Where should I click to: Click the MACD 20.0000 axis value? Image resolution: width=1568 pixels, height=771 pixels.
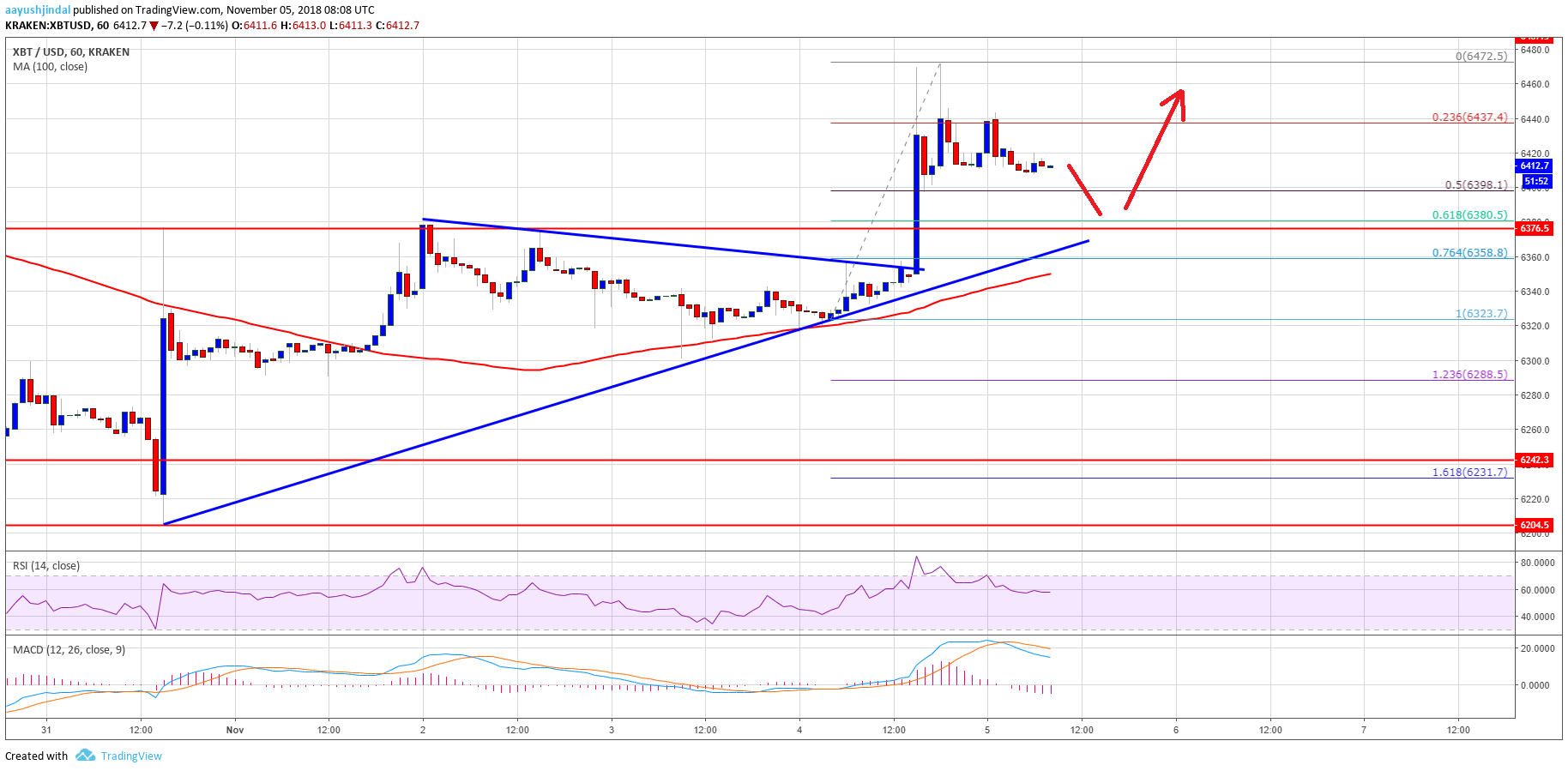point(1537,649)
